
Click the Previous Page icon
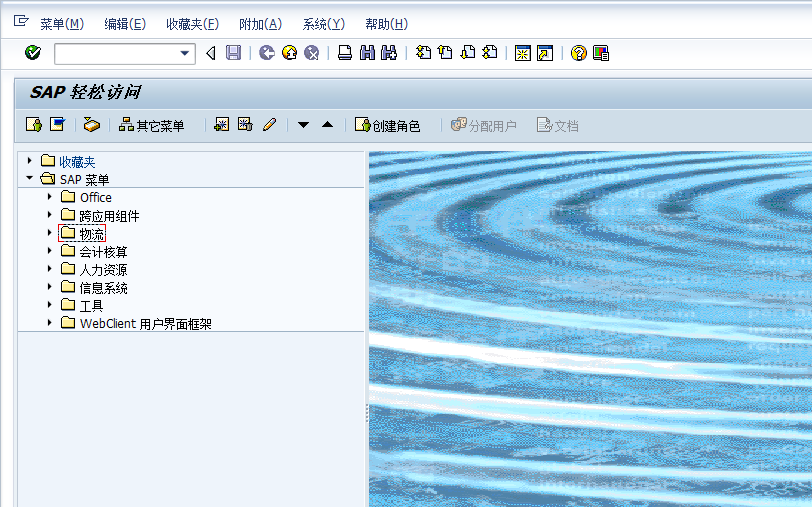click(445, 53)
